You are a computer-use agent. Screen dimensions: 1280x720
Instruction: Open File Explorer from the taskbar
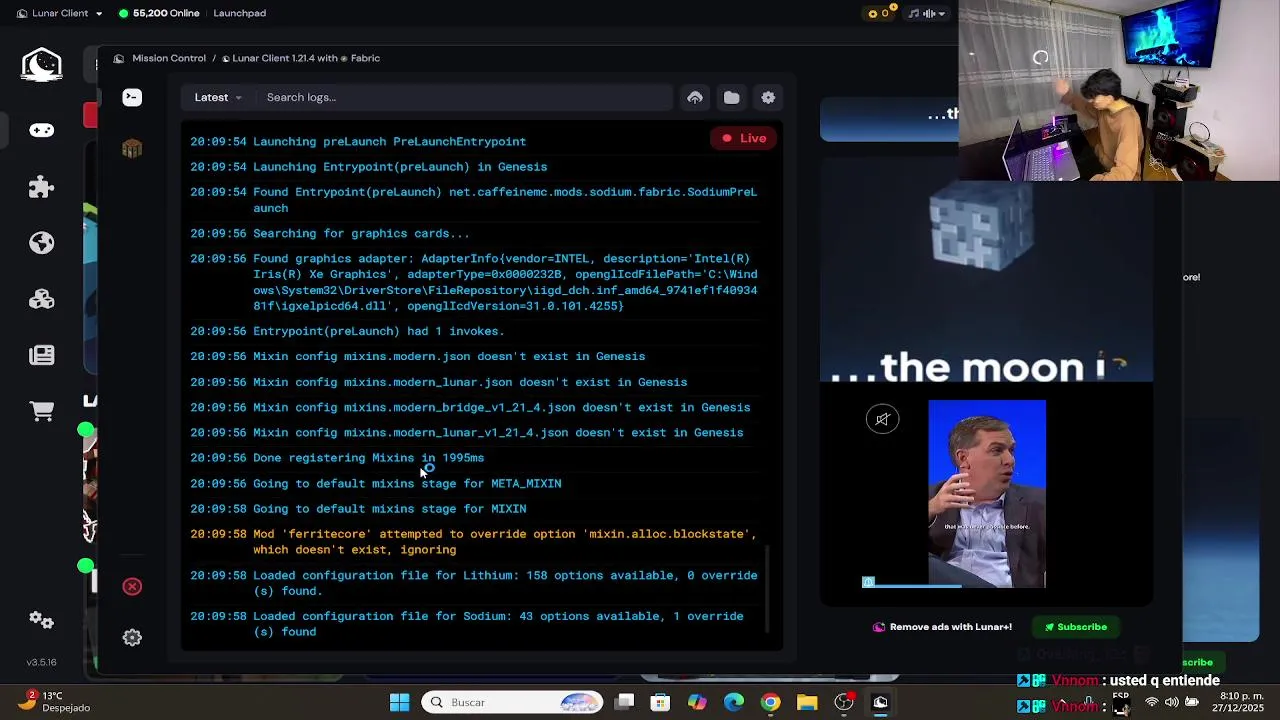807,702
